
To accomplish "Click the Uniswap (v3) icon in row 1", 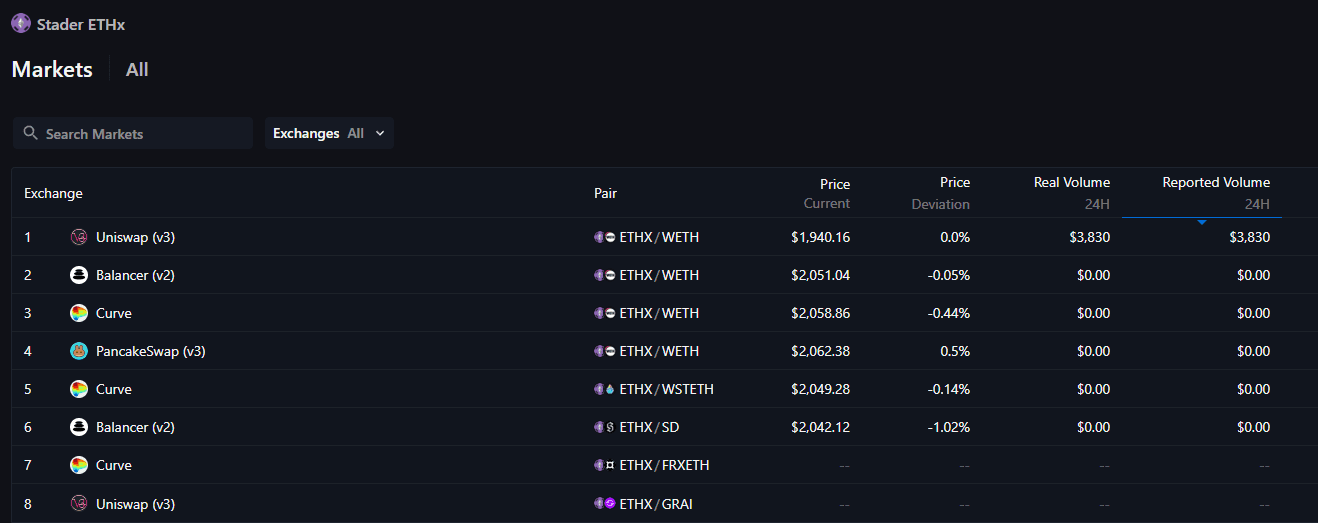I will (79, 237).
